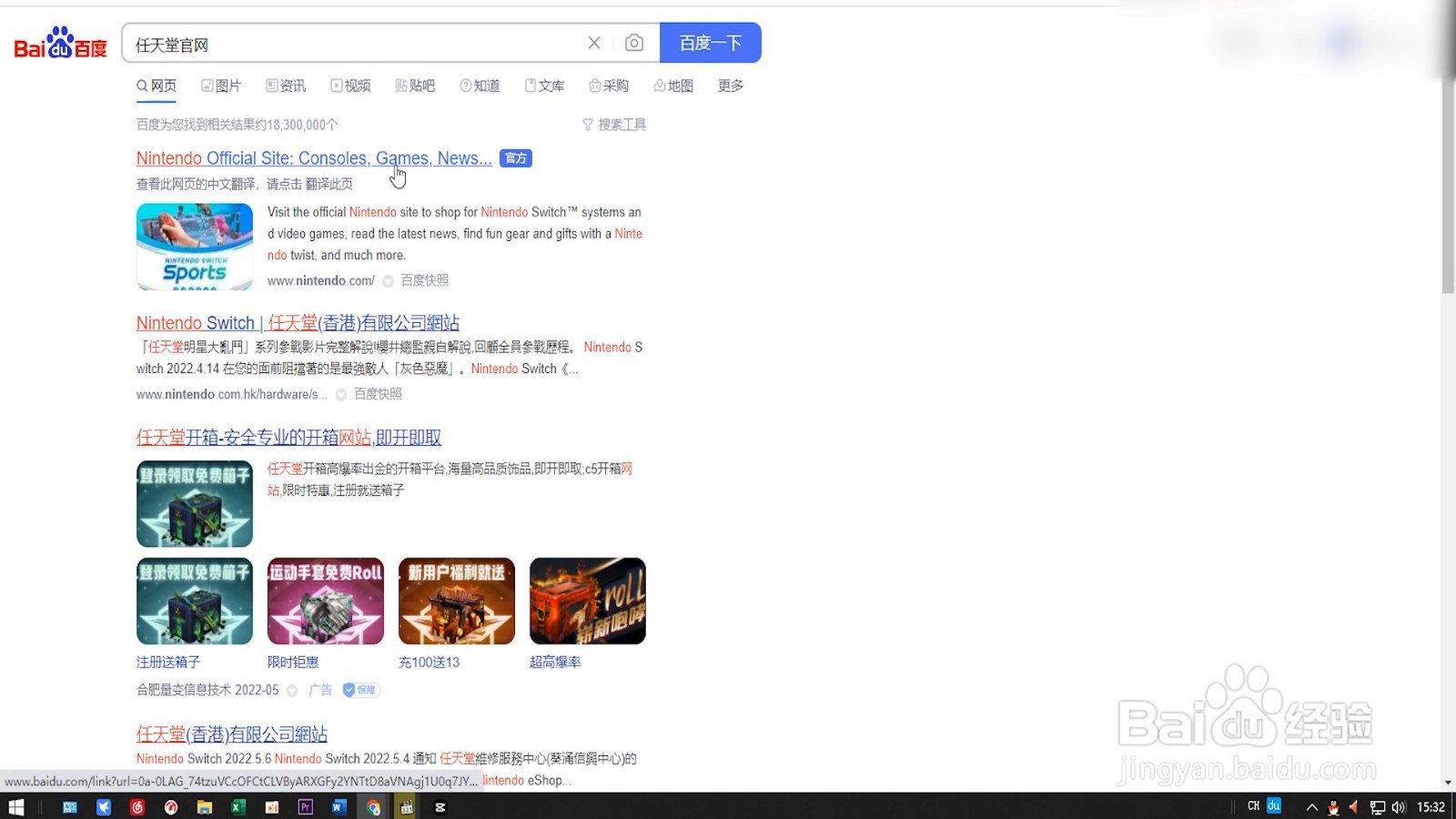Clear search box using X icon

click(x=594, y=42)
